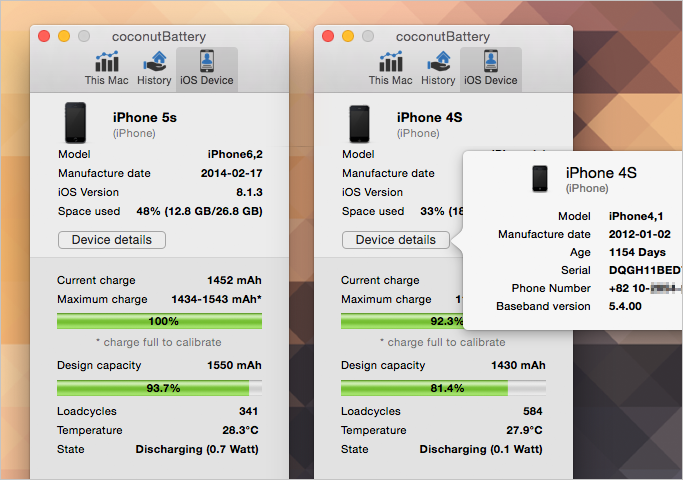Select iOS version value 8.1.3
683x480 pixels.
click(250, 192)
